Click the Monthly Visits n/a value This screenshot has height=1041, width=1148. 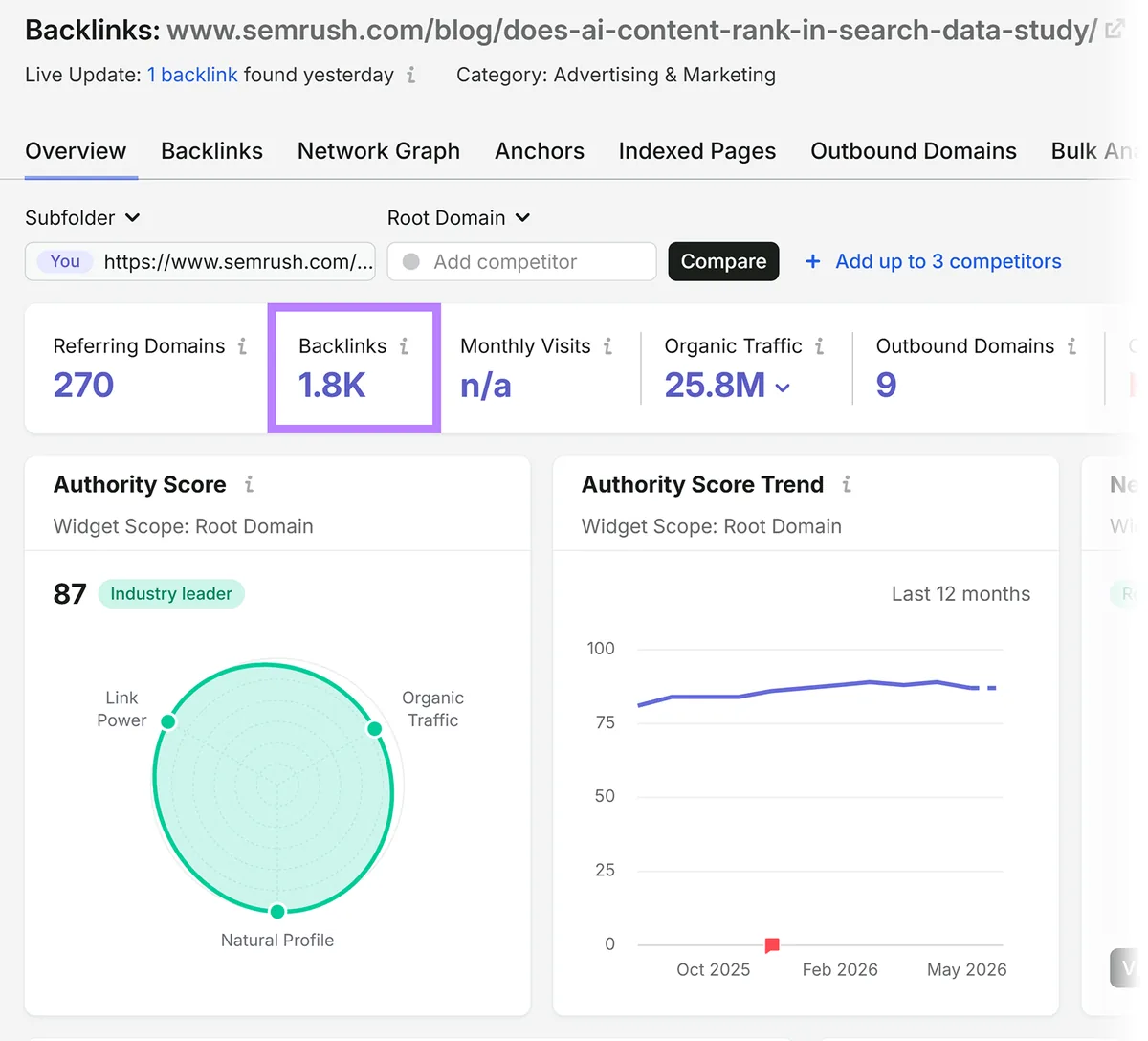pyautogui.click(x=486, y=386)
